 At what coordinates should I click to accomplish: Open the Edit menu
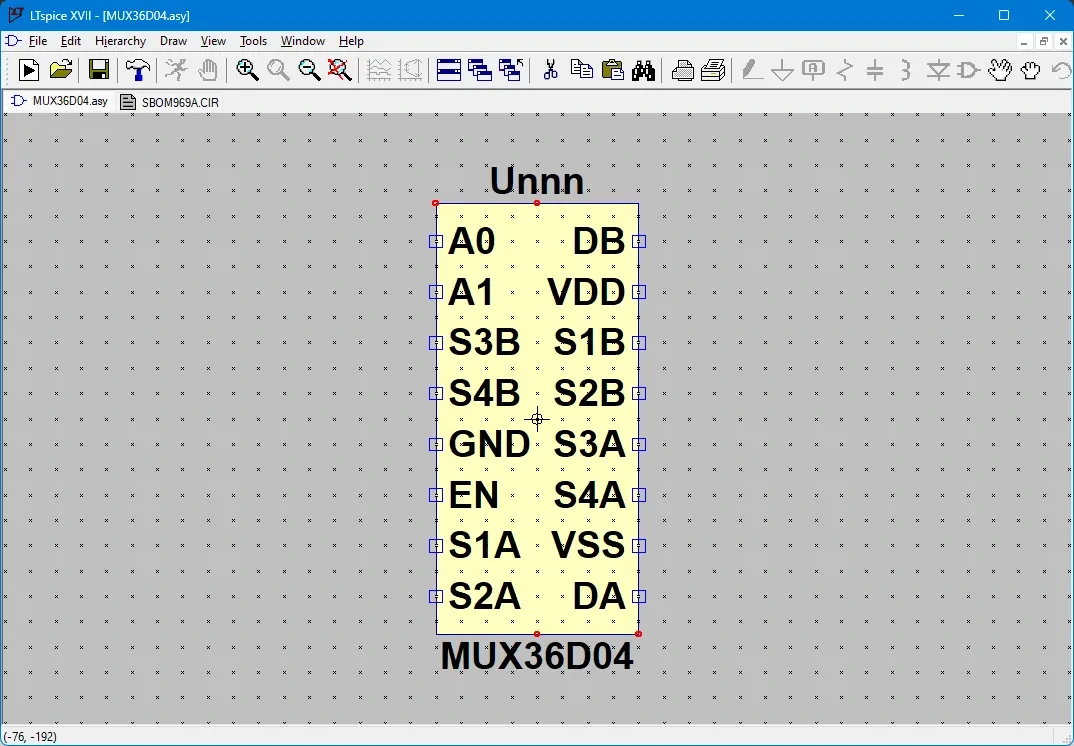point(71,41)
